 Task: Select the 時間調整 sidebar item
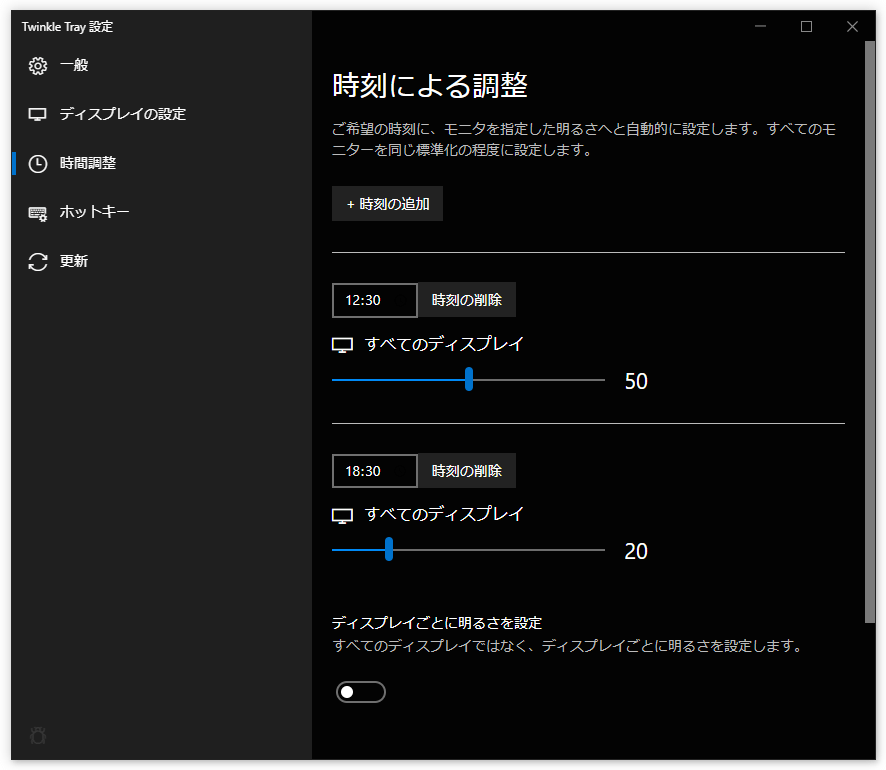(161, 164)
